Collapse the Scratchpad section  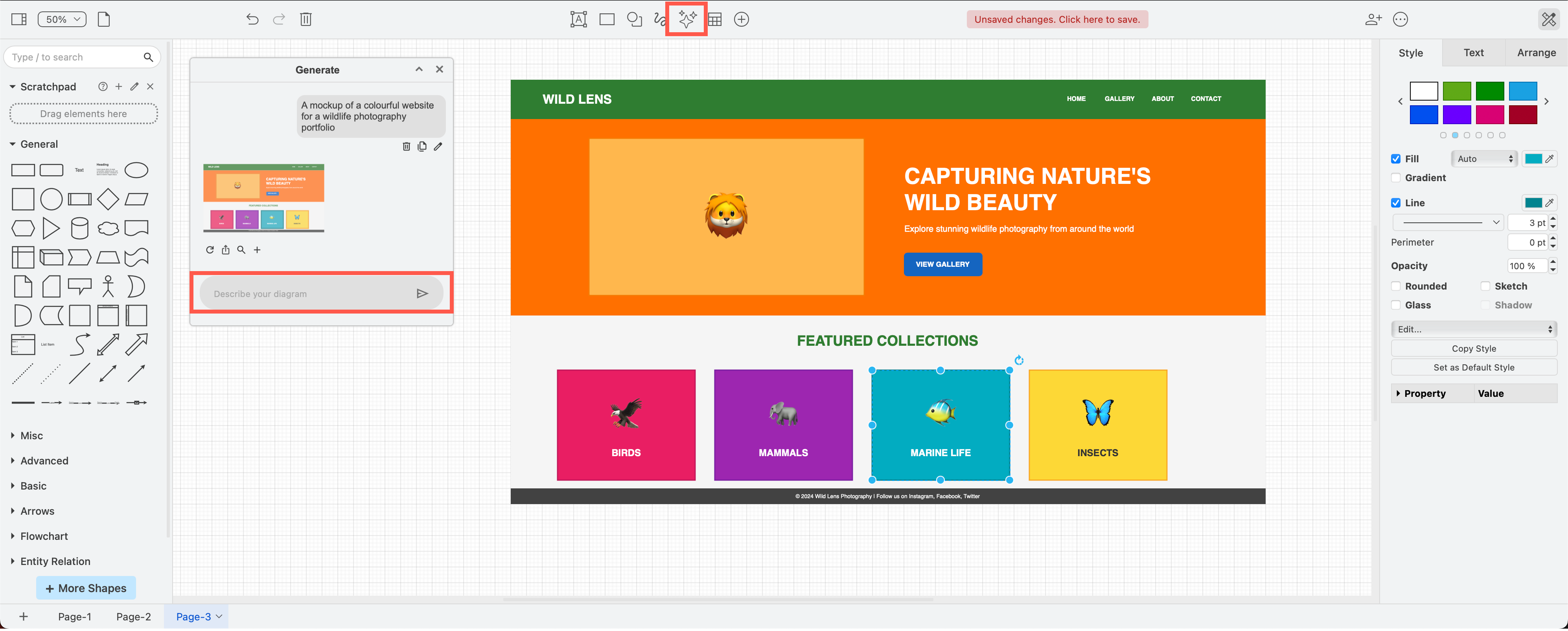[13, 86]
